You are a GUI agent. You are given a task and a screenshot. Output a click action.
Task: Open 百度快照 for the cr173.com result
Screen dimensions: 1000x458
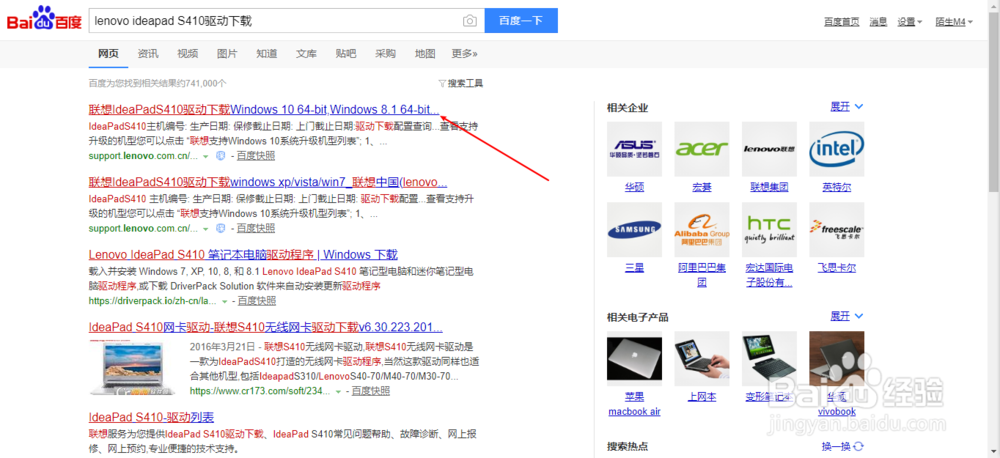click(371, 390)
